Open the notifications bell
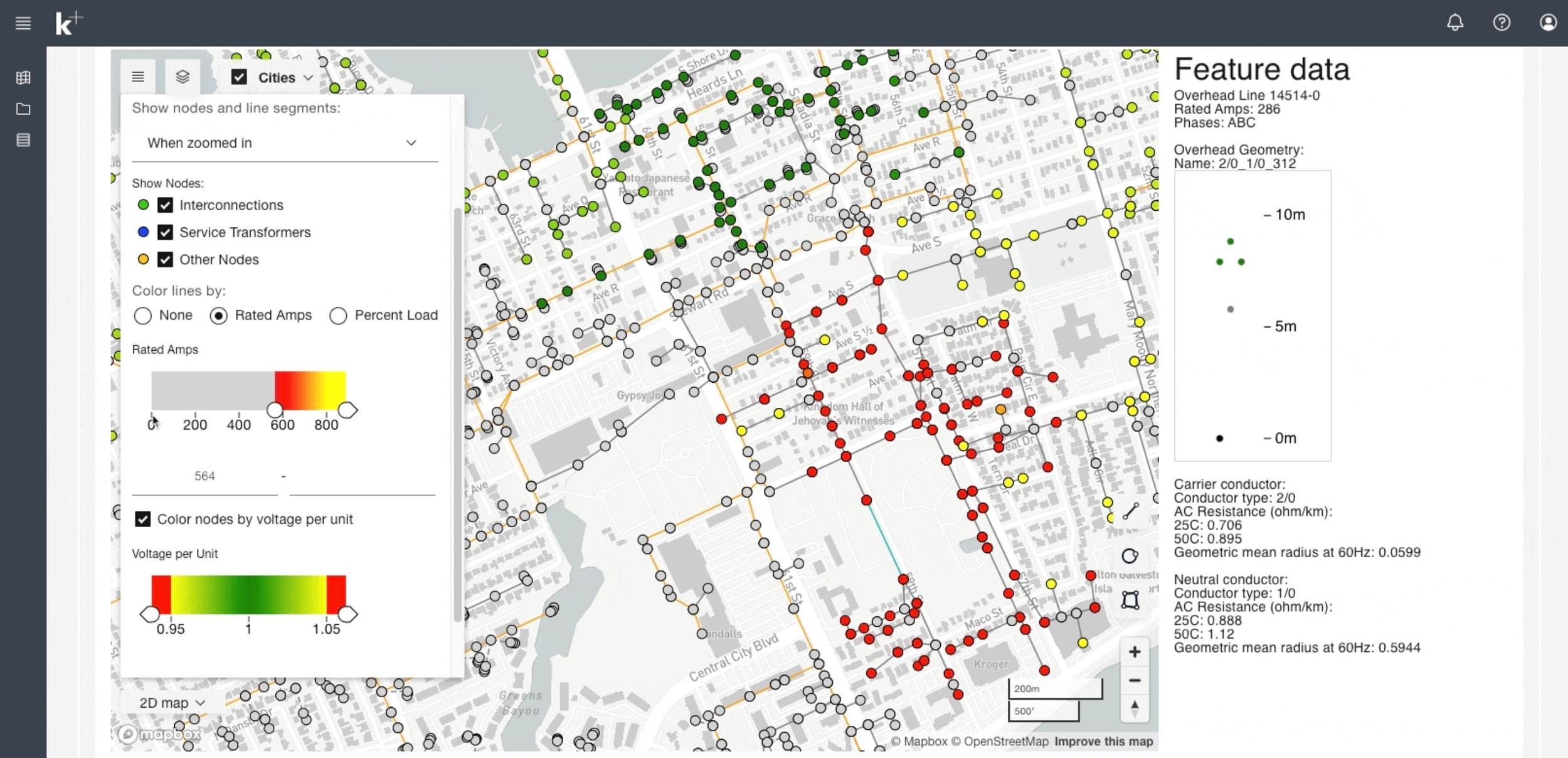This screenshot has height=758, width=1568. point(1455,23)
